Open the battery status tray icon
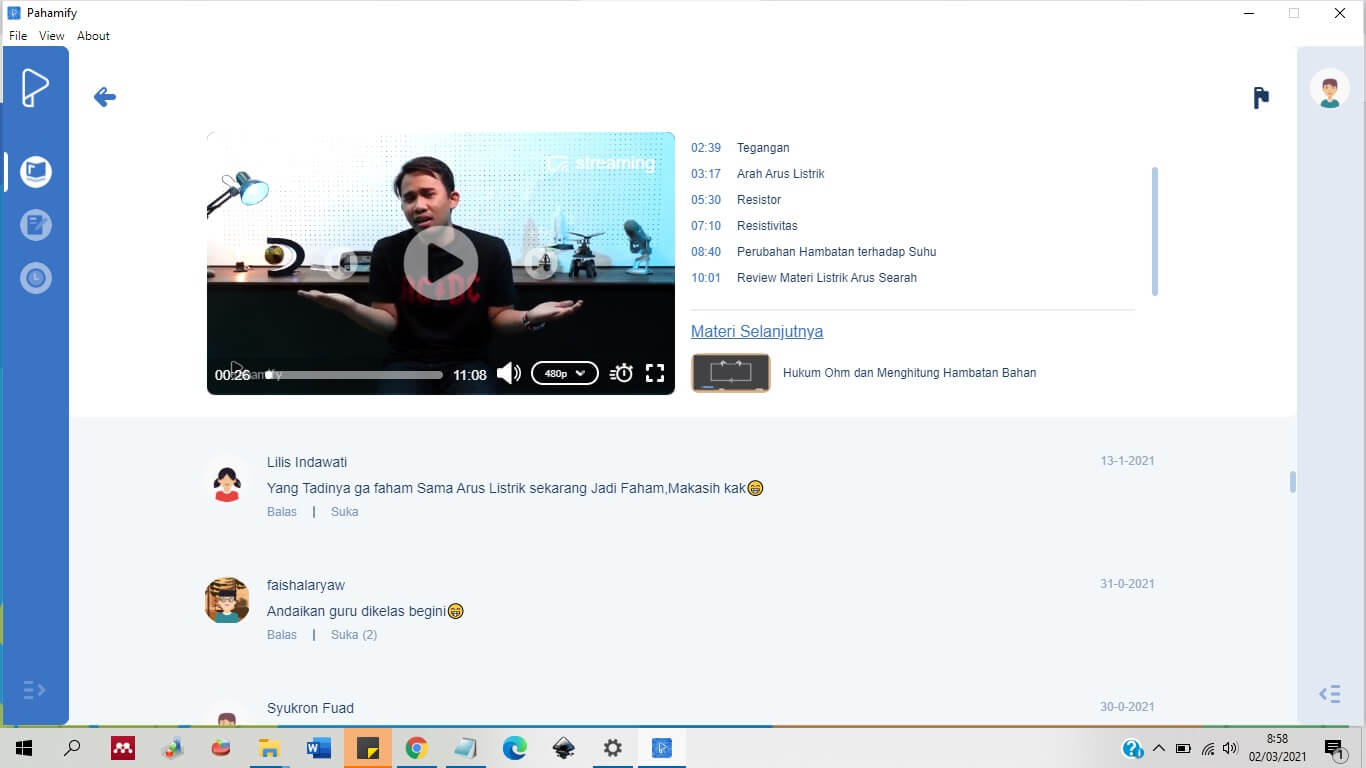This screenshot has width=1366, height=768. click(1184, 748)
